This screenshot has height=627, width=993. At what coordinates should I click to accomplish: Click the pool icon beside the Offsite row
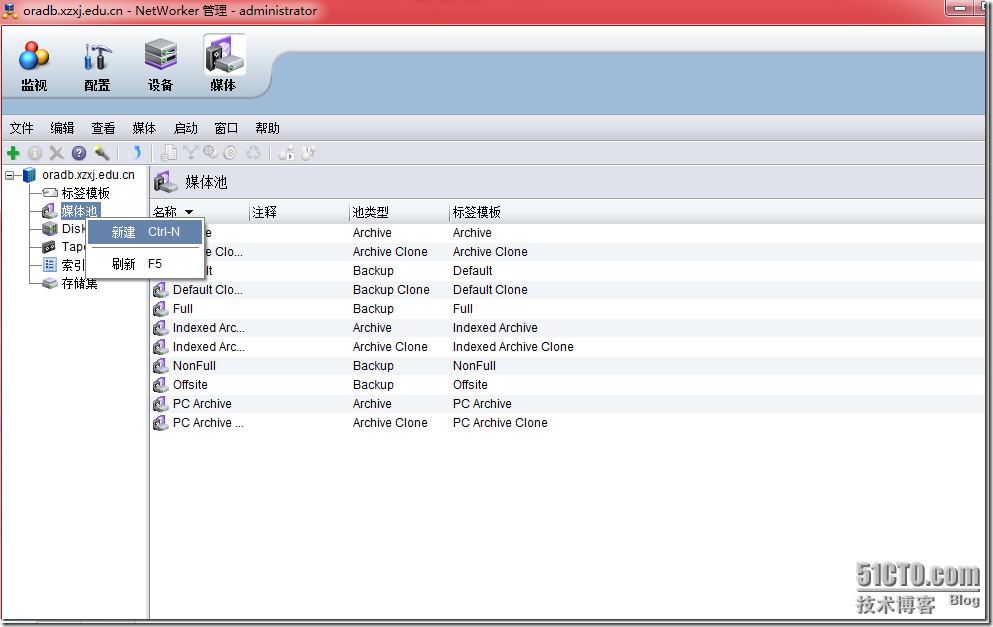point(161,385)
